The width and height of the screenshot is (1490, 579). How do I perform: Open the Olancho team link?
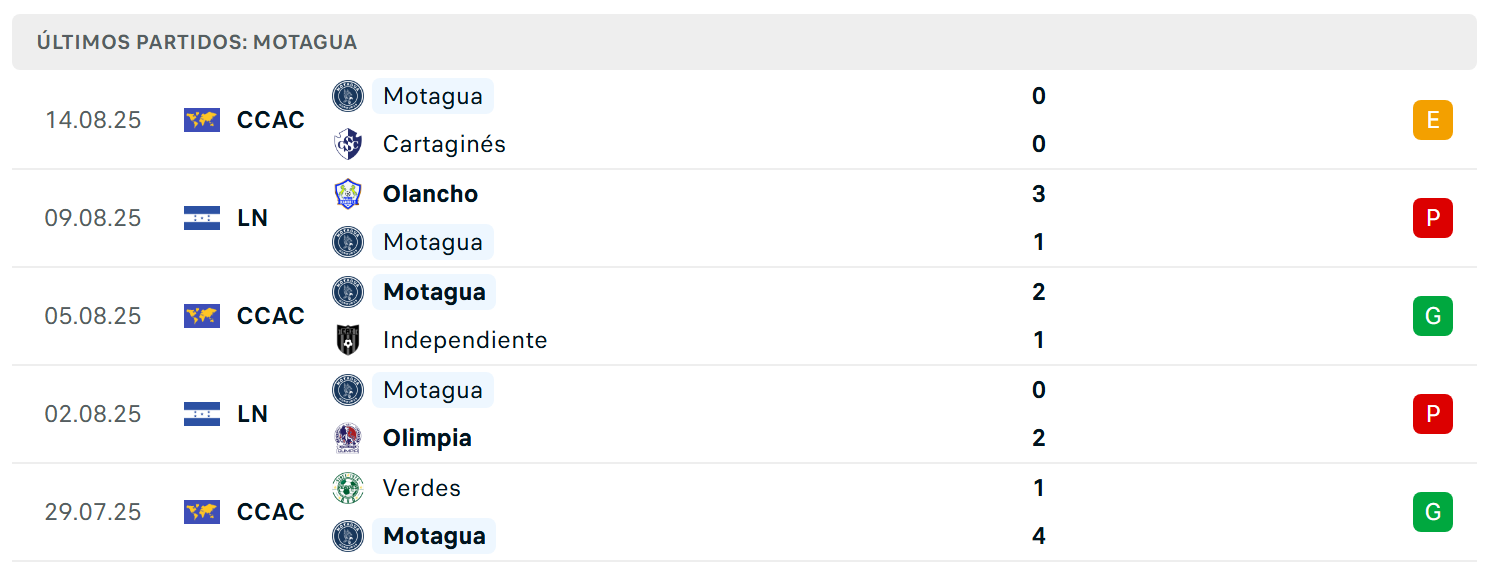pos(430,193)
